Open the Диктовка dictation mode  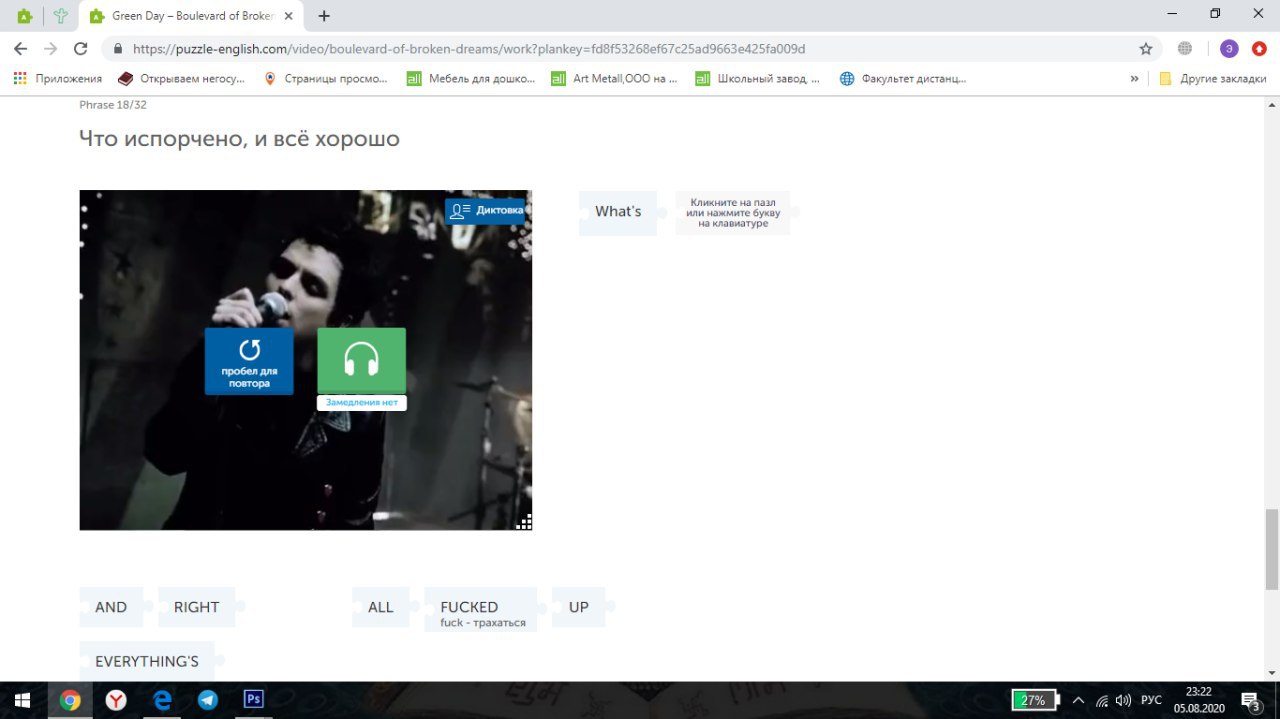485,210
